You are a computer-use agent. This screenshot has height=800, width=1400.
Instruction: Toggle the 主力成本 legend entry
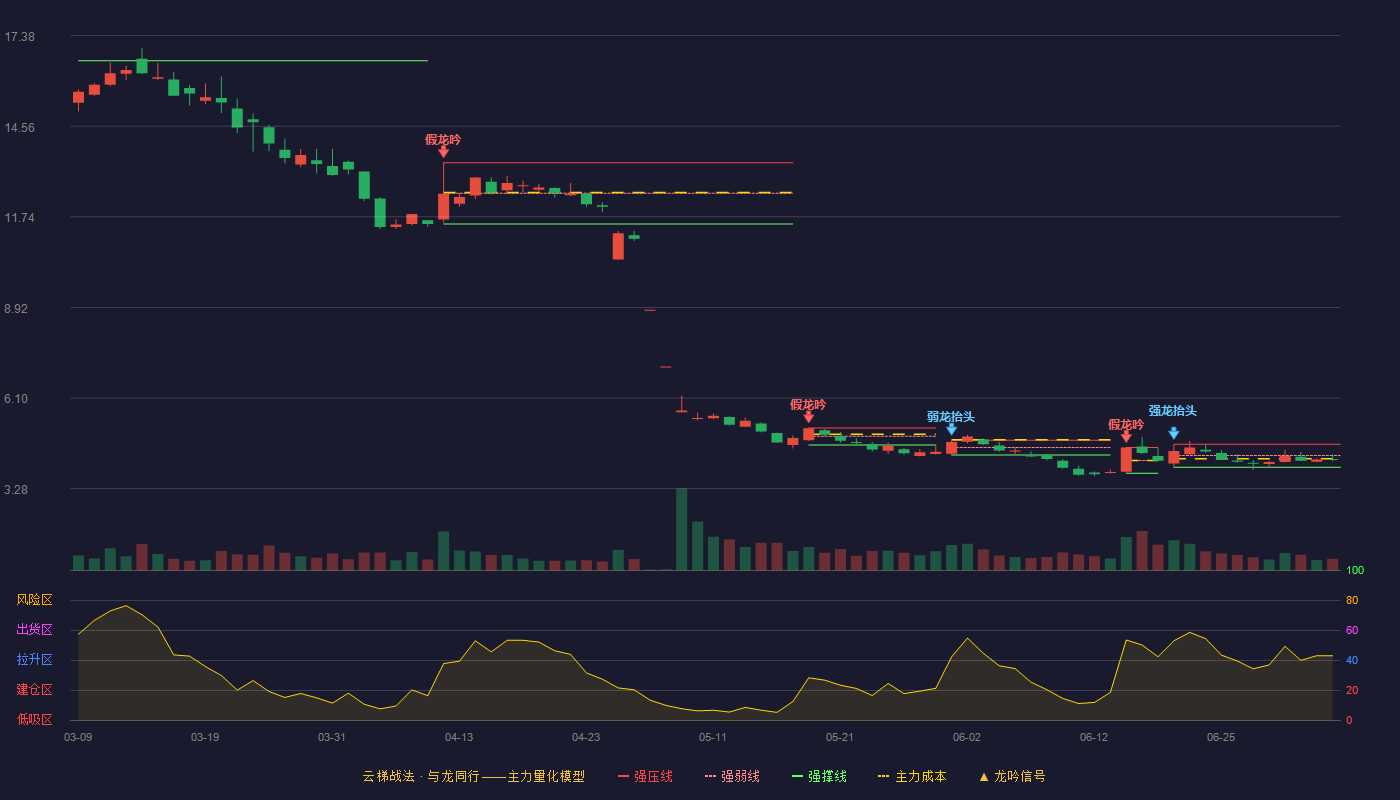[912, 777]
